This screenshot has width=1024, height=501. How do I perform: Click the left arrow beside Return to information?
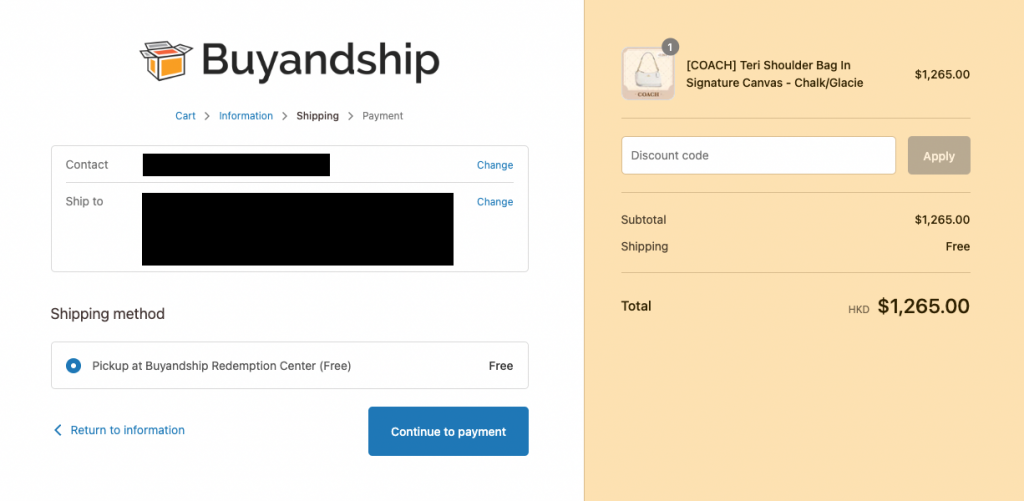tap(57, 430)
